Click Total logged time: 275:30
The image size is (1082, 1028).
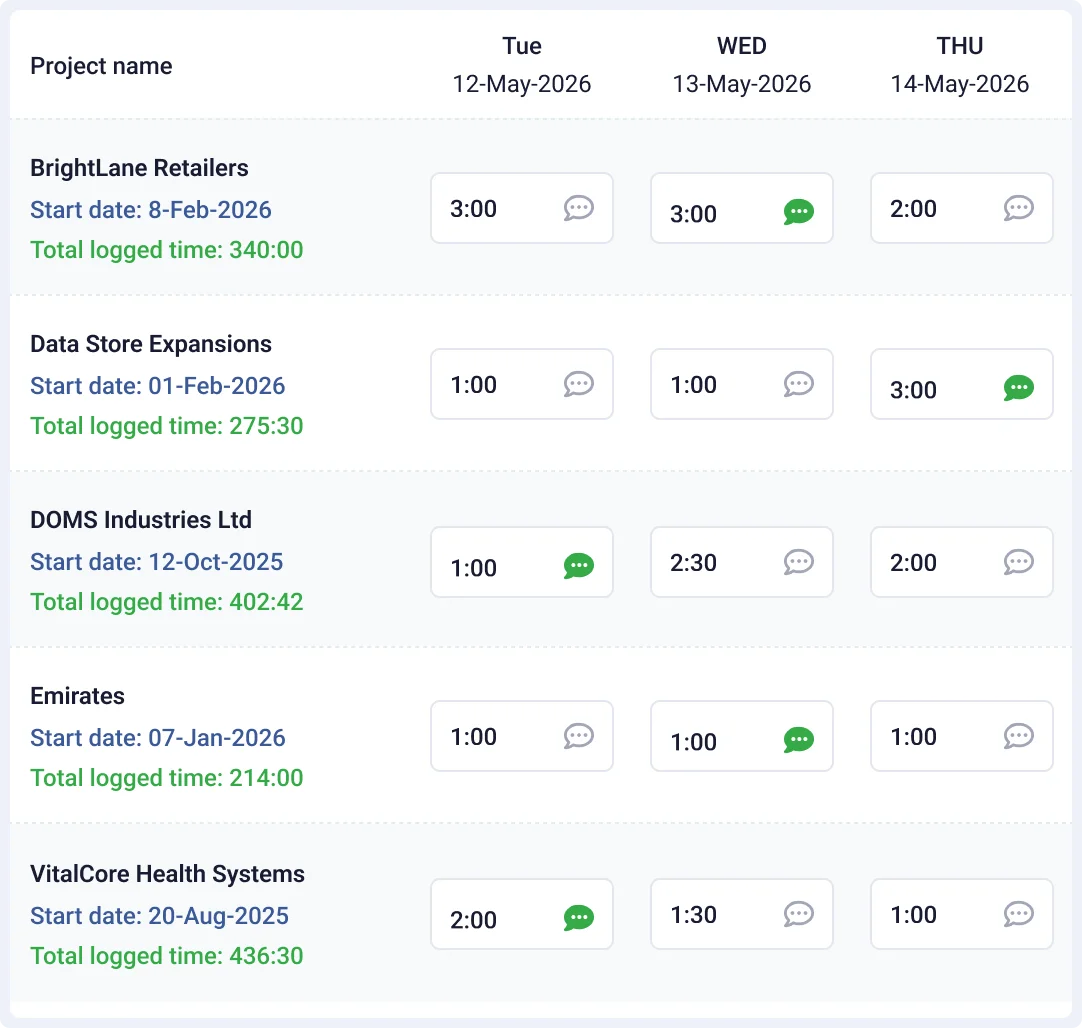click(167, 426)
